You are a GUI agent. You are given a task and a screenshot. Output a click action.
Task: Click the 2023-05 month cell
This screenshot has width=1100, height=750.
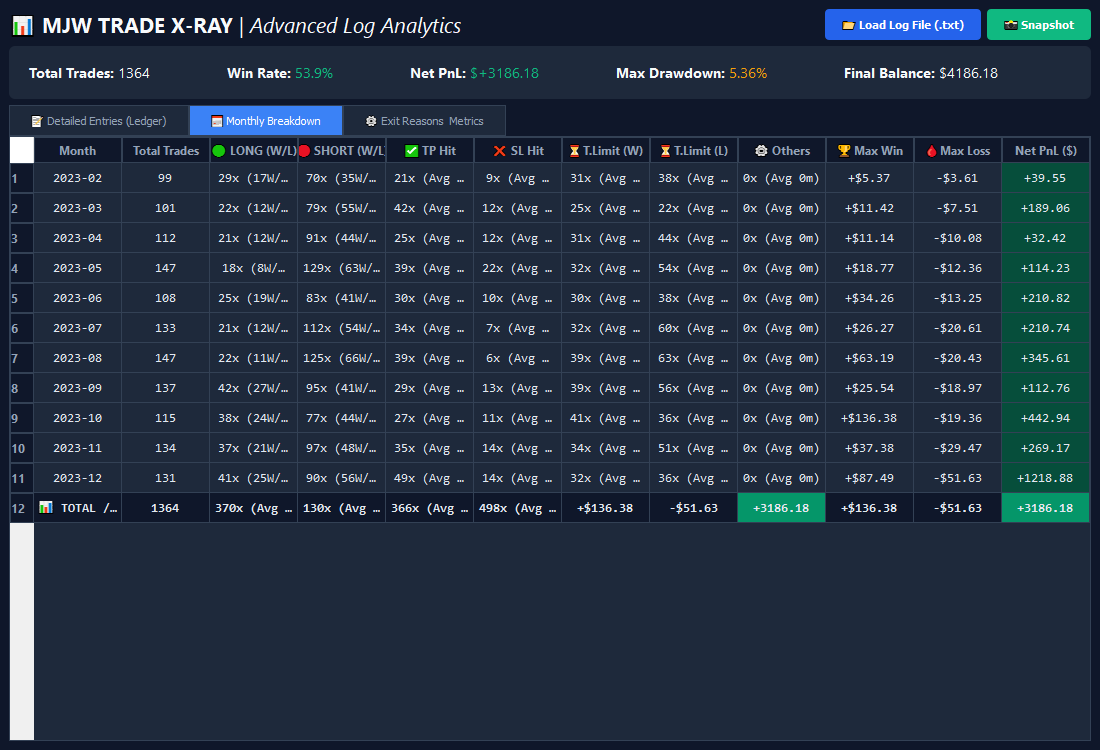click(x=78, y=268)
